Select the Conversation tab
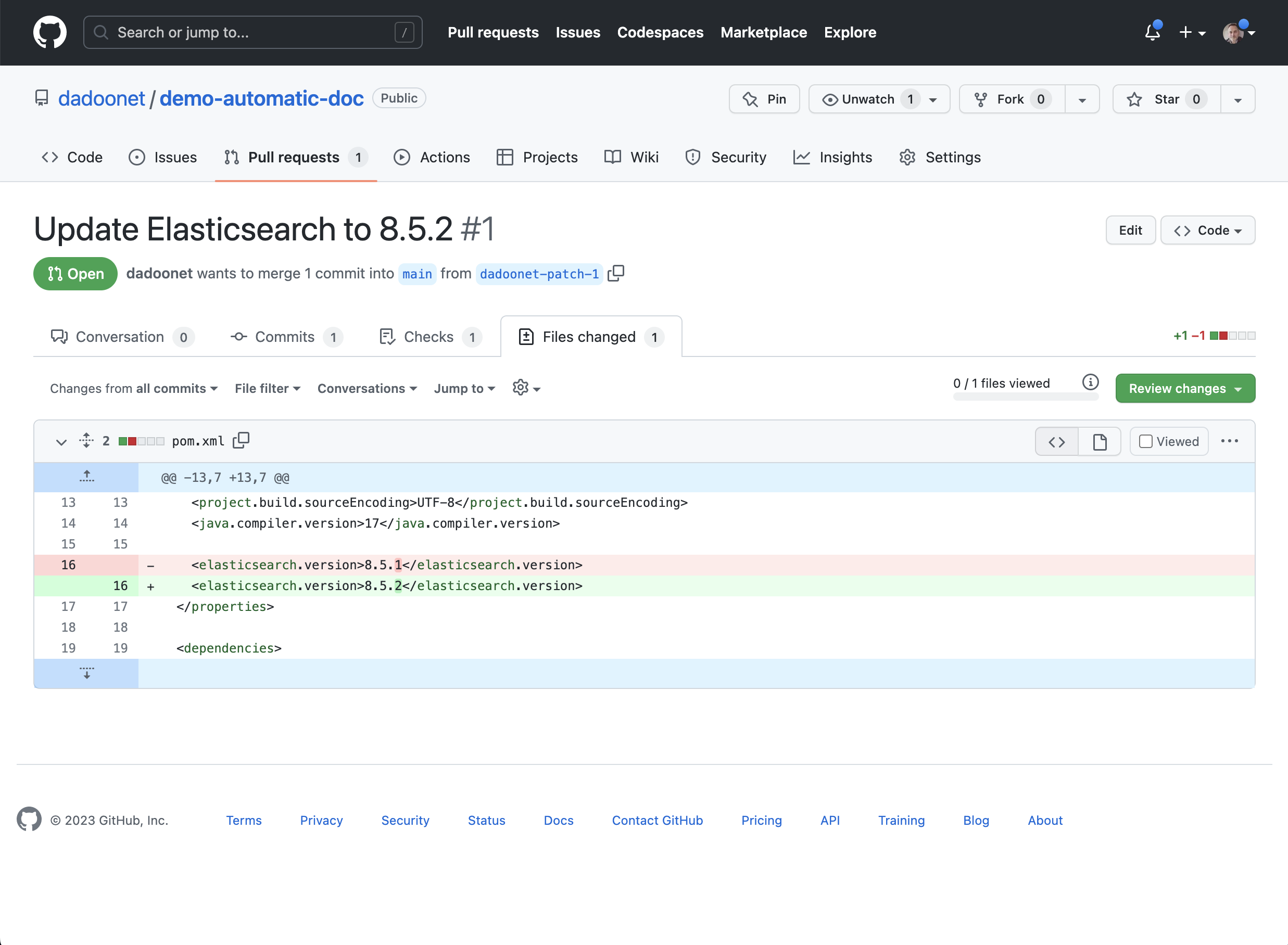The width and height of the screenshot is (1288, 945). 121,336
